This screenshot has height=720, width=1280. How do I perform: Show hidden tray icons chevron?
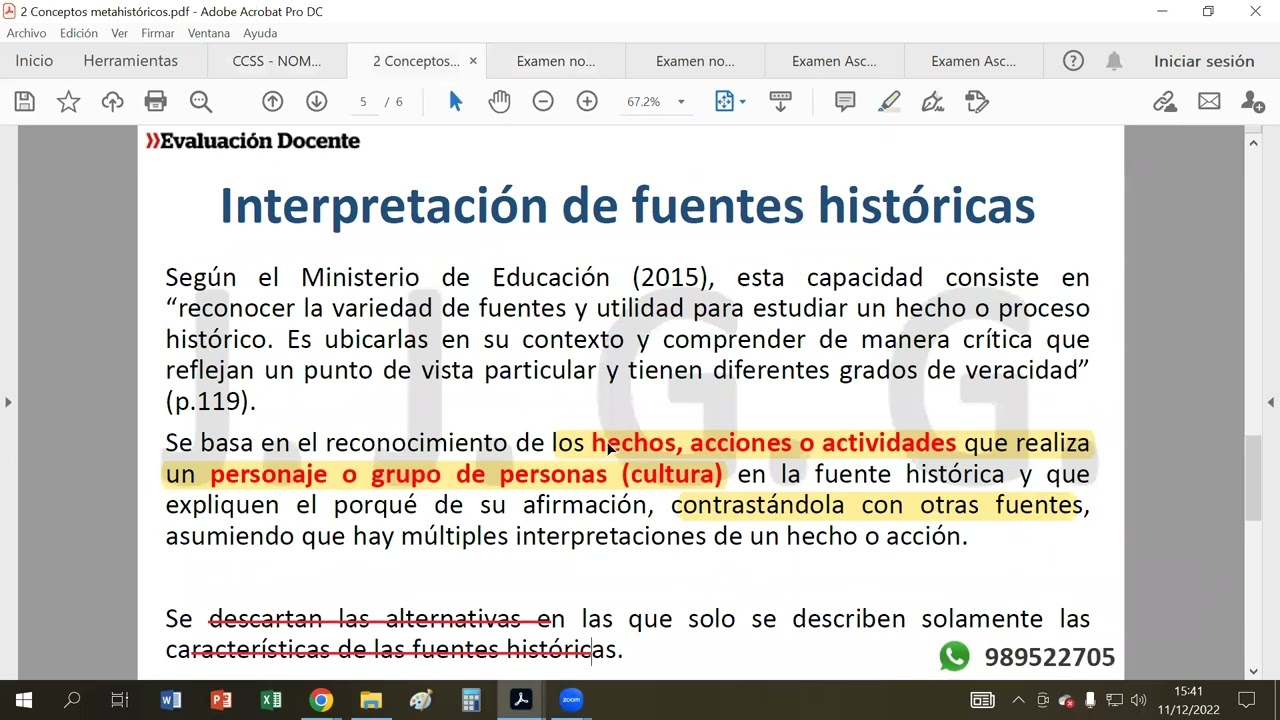tap(1018, 700)
